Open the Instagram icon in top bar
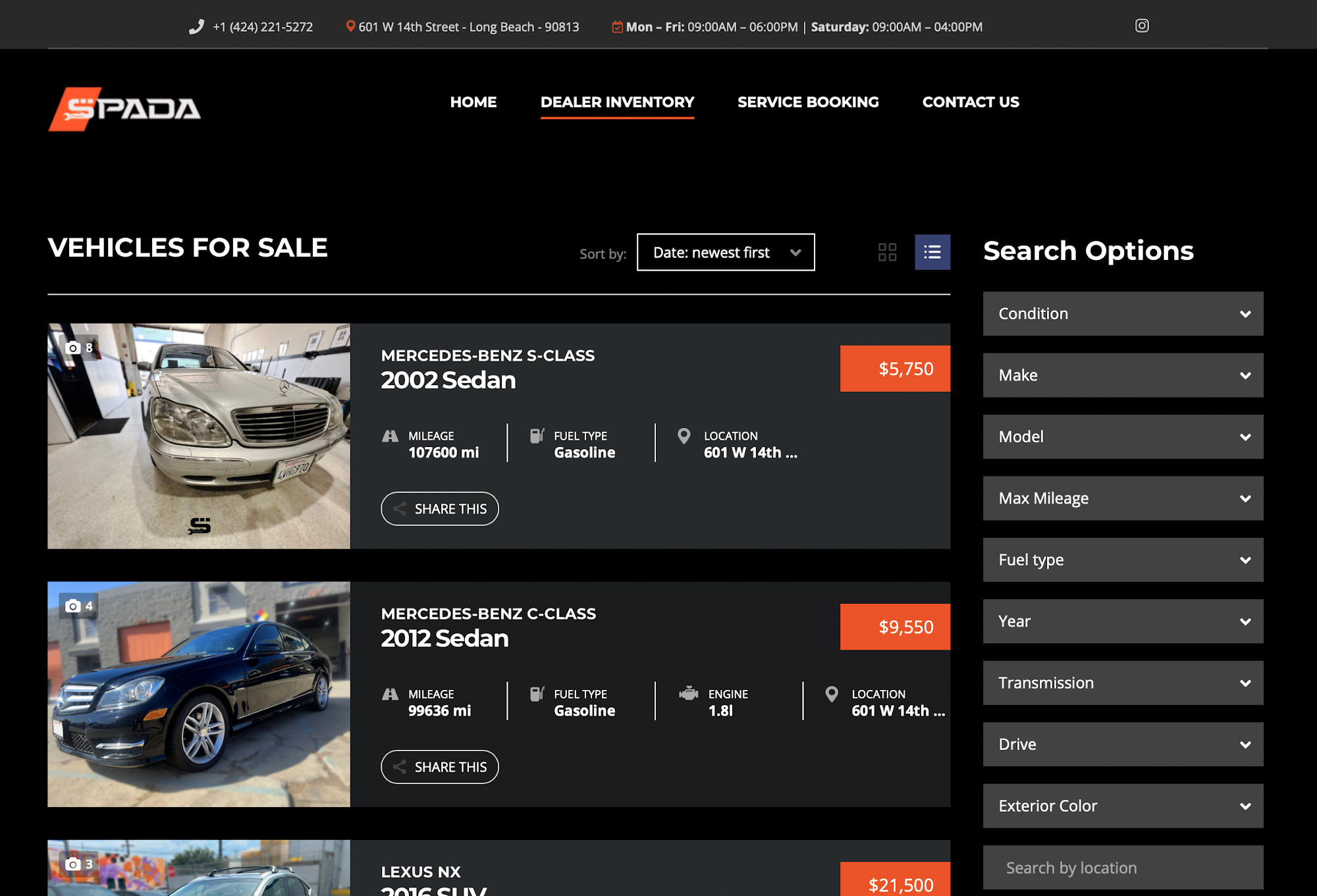The height and width of the screenshot is (896, 1317). 1142,26
